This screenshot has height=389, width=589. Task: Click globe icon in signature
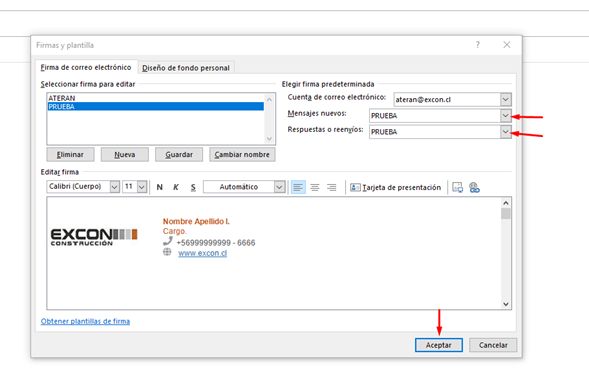167,252
